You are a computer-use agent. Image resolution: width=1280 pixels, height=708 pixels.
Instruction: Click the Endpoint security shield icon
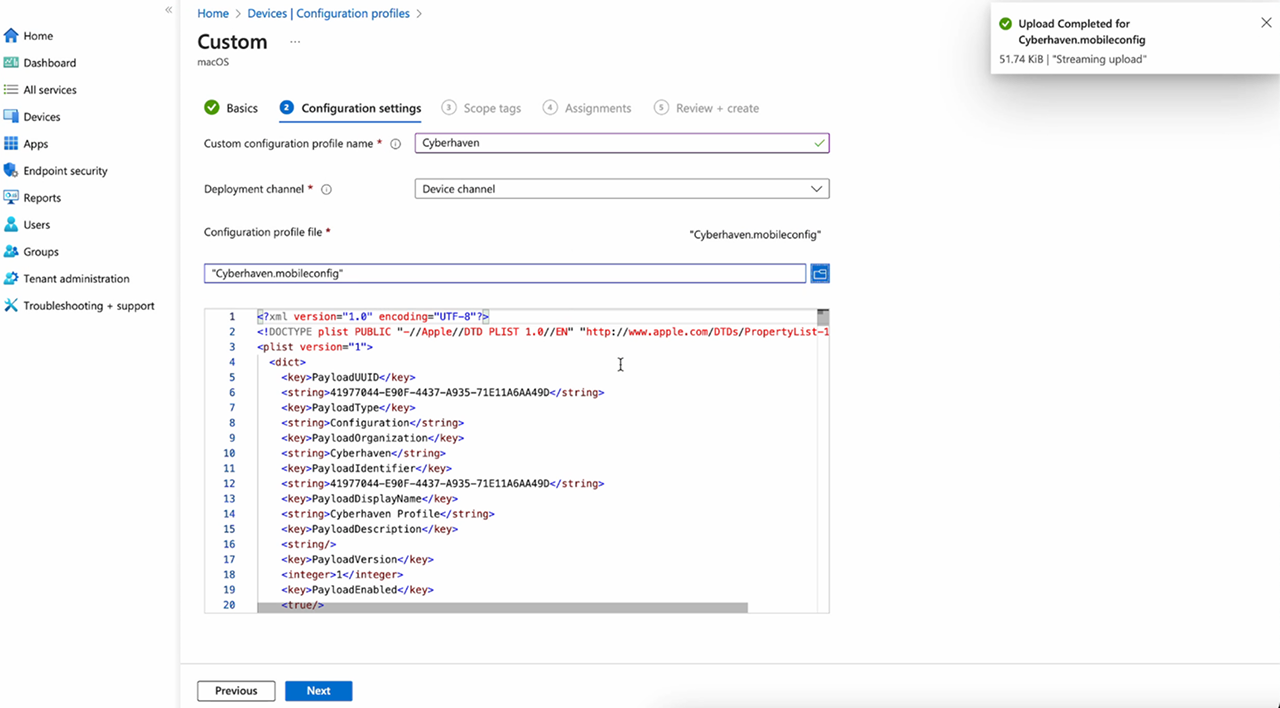pos(11,171)
